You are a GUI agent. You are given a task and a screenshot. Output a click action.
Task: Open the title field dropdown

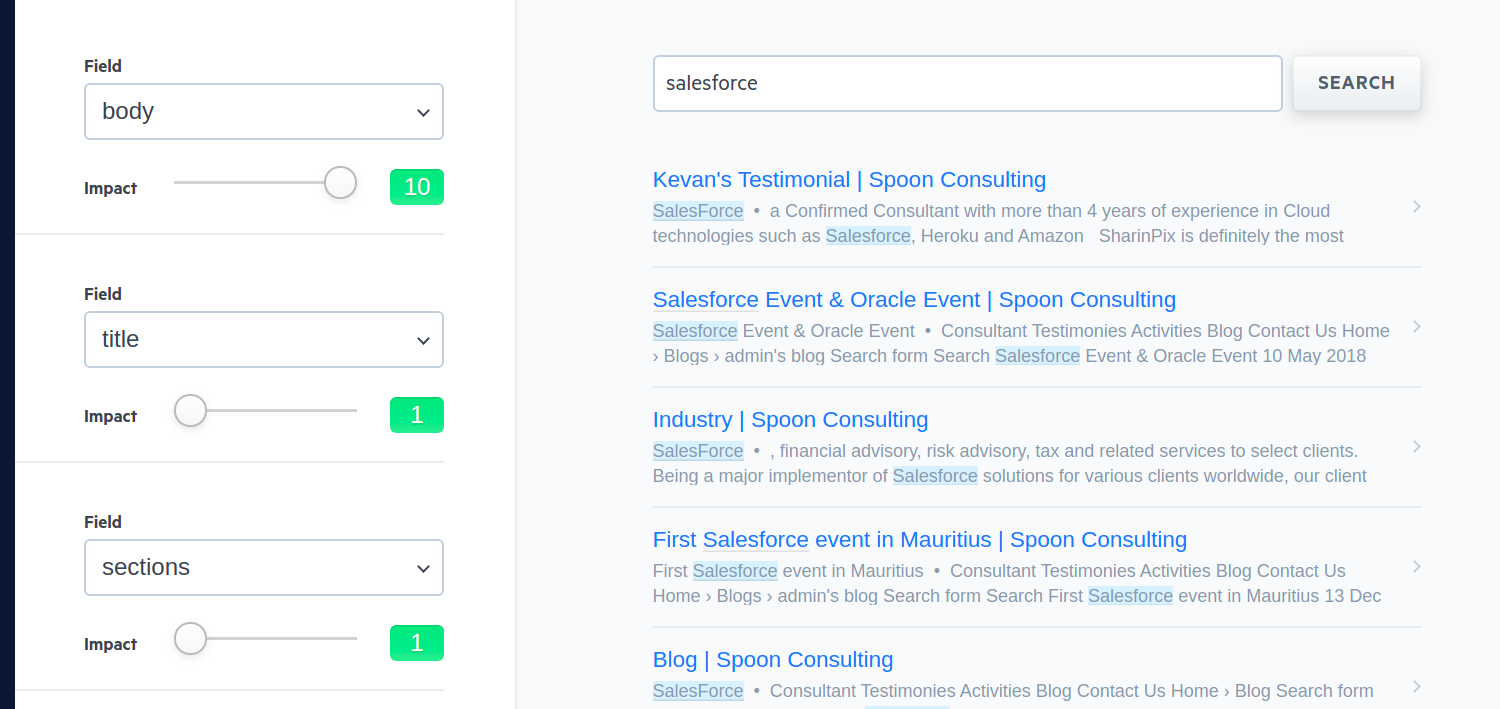tap(264, 340)
